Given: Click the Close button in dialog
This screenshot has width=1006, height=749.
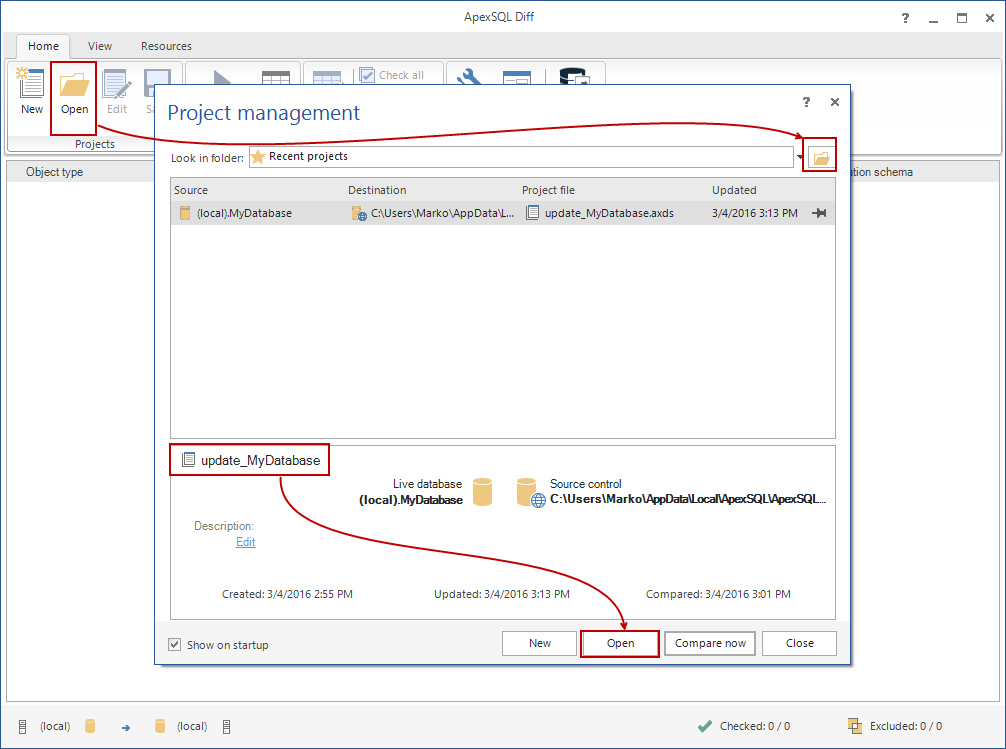Looking at the screenshot, I should click(799, 643).
